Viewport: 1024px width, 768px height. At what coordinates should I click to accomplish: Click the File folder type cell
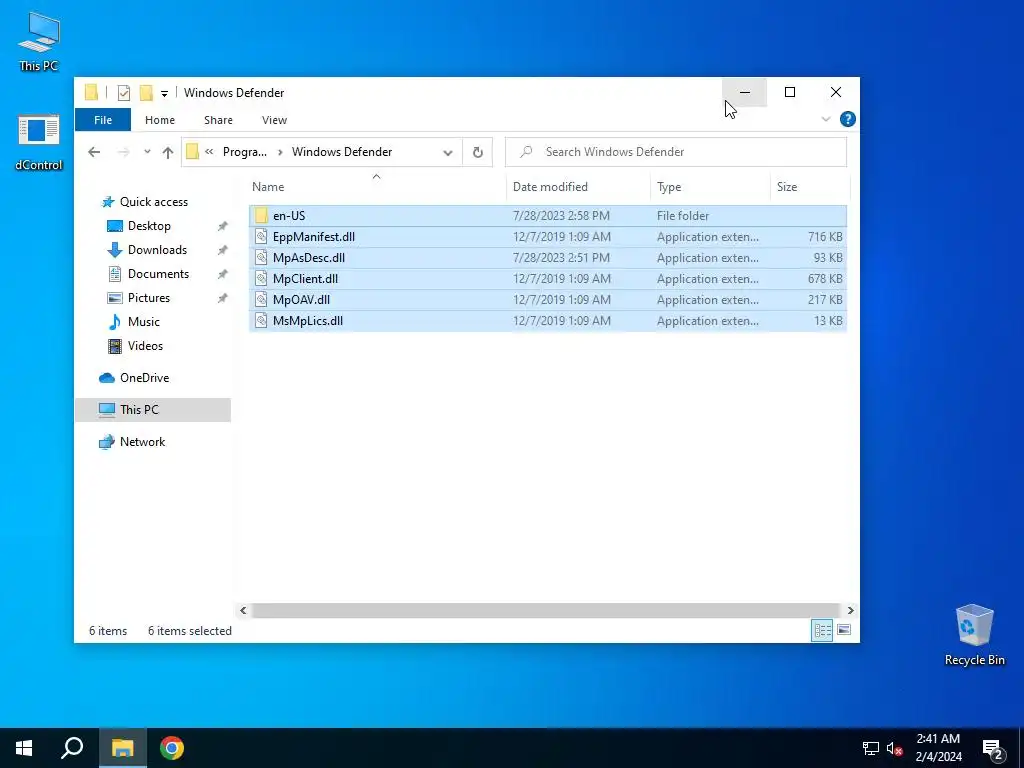coord(682,216)
